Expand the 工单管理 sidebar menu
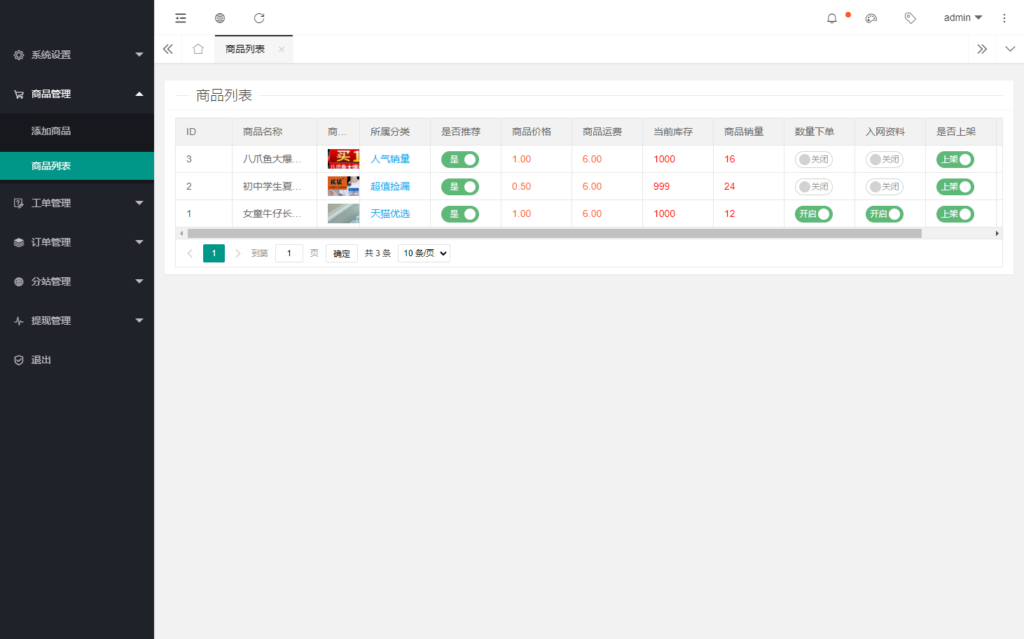The height and width of the screenshot is (639, 1024). point(77,203)
